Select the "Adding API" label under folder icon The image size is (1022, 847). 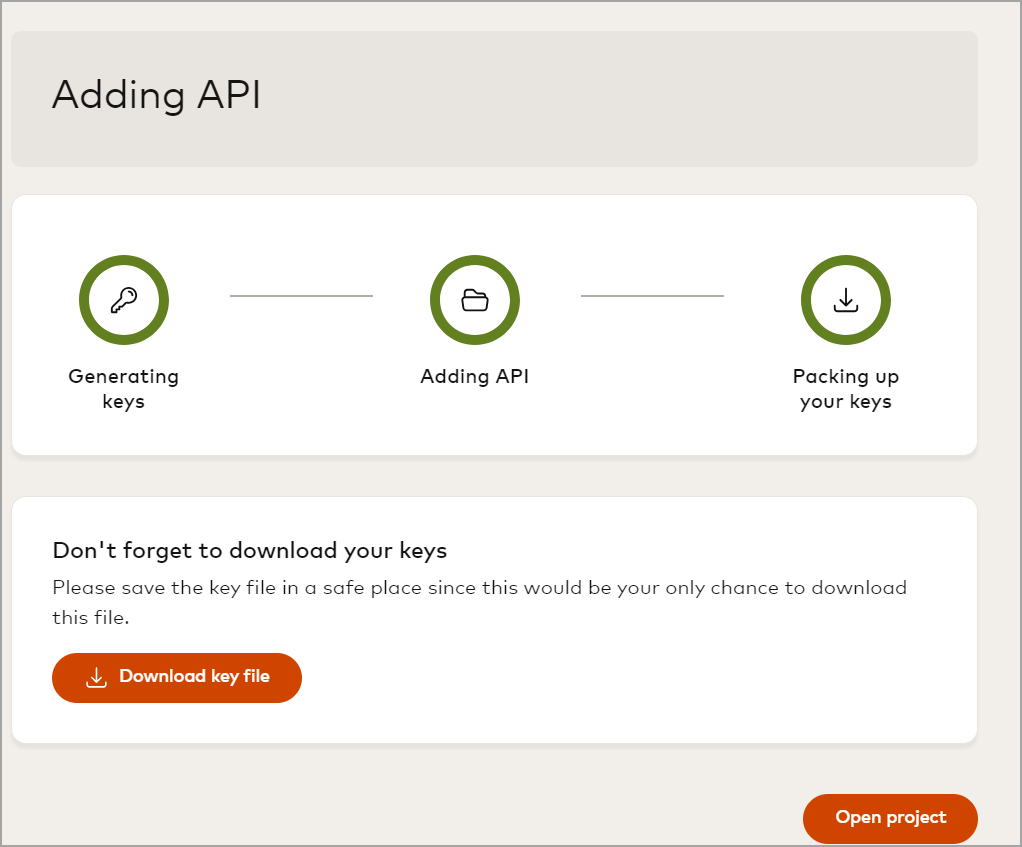coord(474,377)
